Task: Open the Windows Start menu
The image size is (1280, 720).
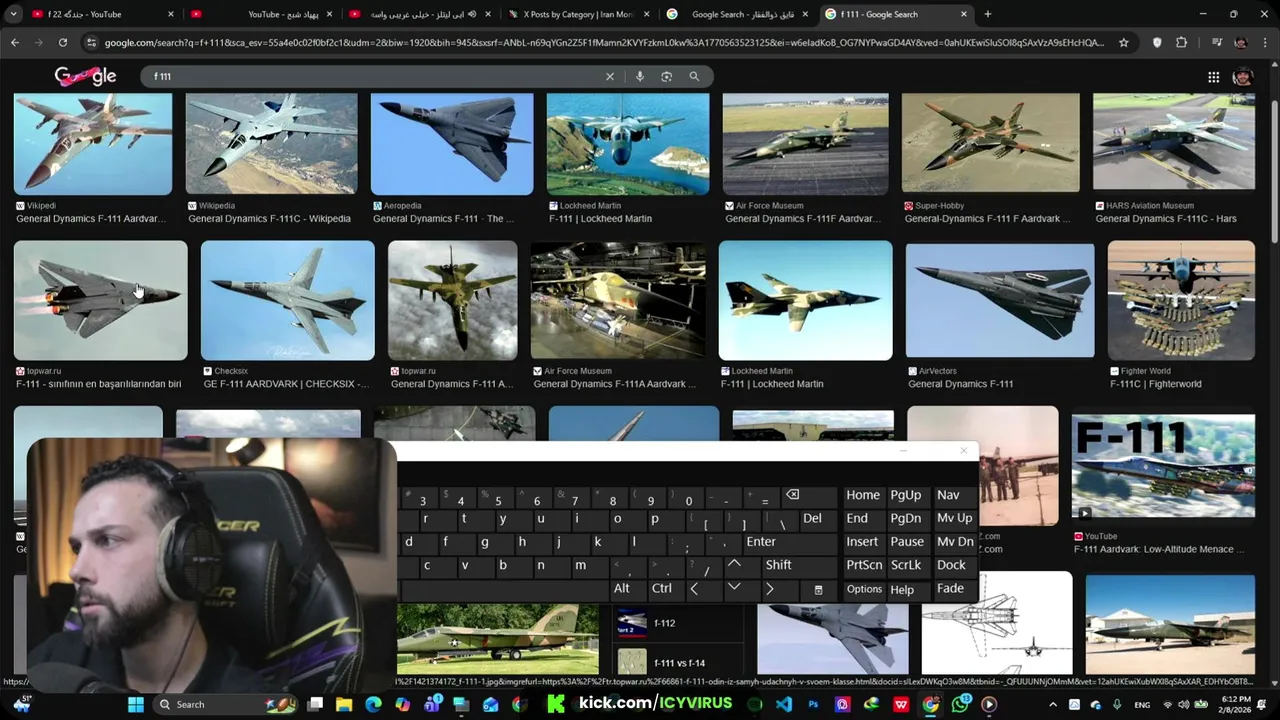Action: 136,704
